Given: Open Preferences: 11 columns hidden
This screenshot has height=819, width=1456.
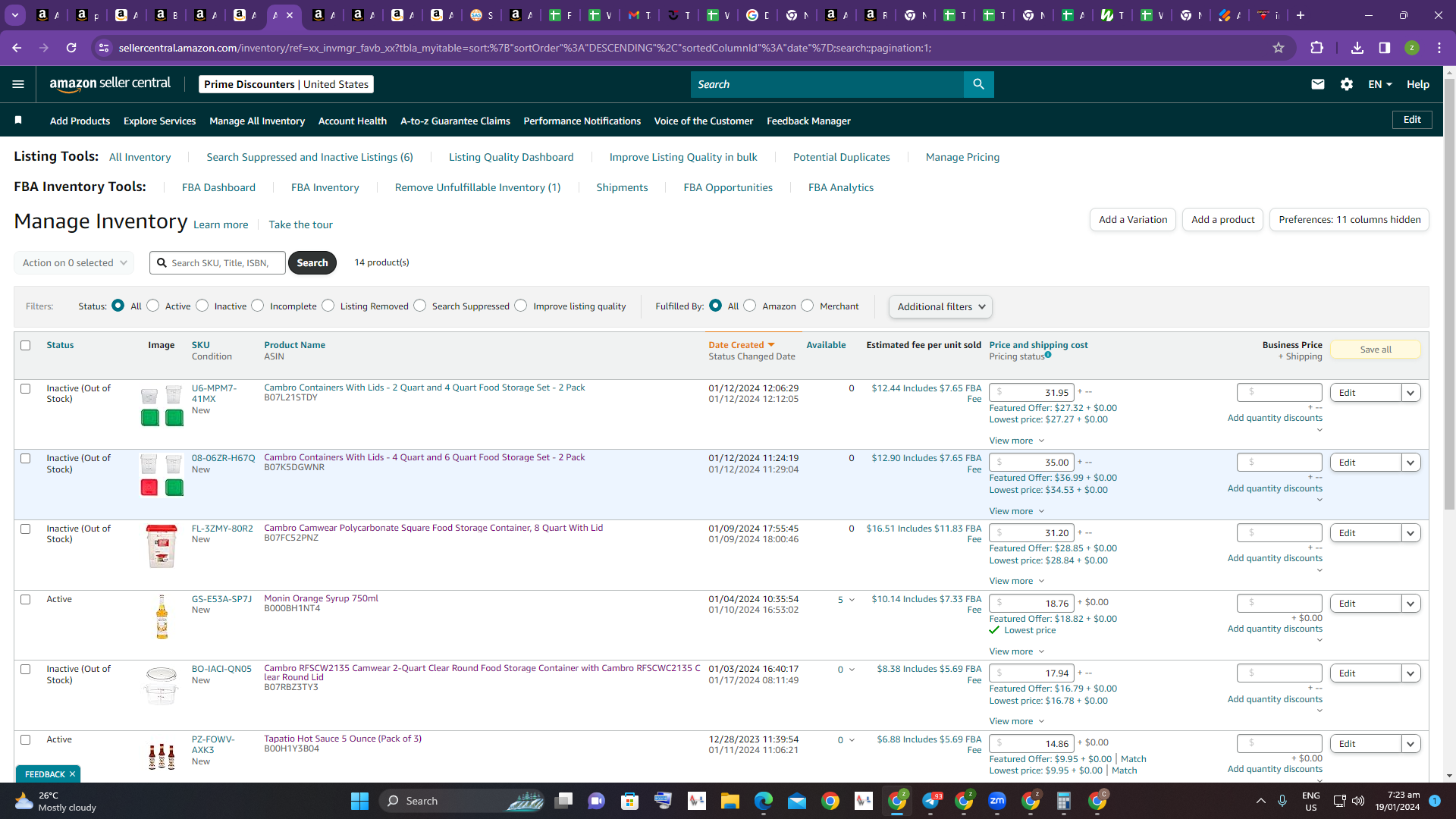Looking at the screenshot, I should point(1350,219).
